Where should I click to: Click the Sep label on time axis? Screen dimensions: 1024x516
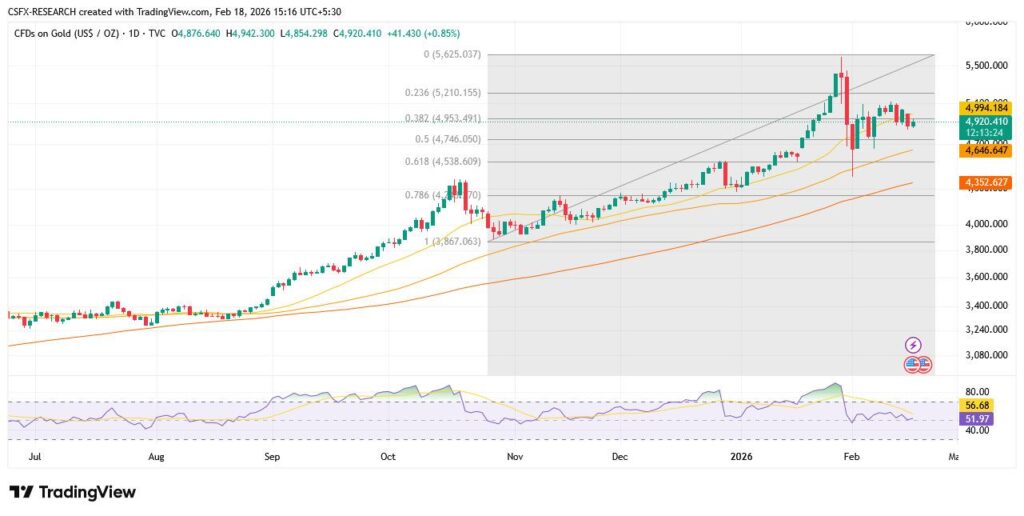tap(273, 456)
